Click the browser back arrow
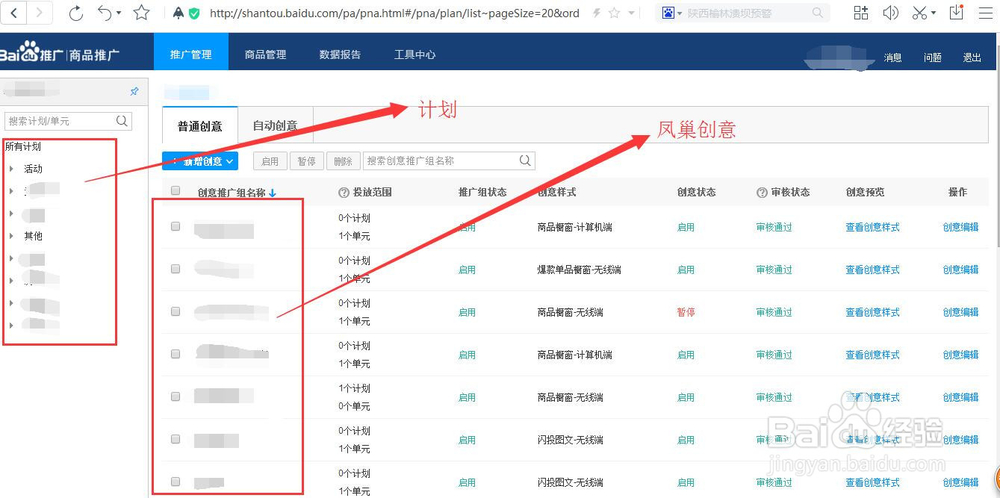This screenshot has height=498, width=1000. [x=14, y=13]
